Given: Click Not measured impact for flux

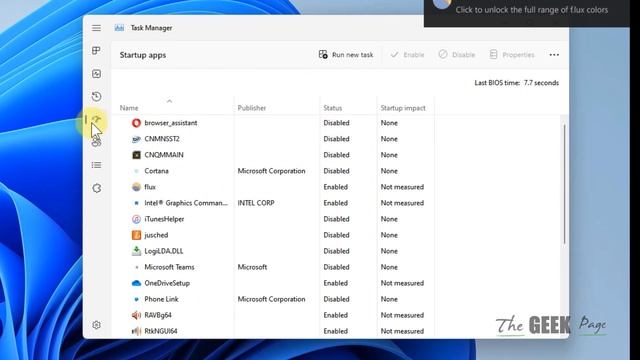Looking at the screenshot, I should click(402, 187).
